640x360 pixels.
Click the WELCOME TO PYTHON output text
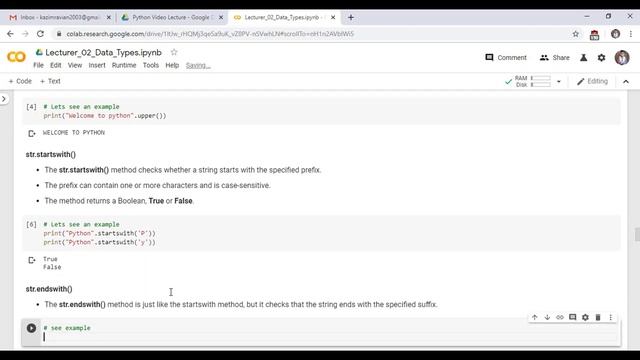pyautogui.click(x=74, y=133)
